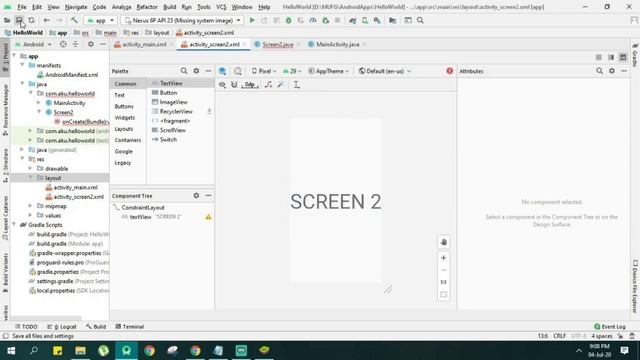This screenshot has width=640, height=360.
Task: Open Component Tree settings gear
Action: tap(196, 196)
